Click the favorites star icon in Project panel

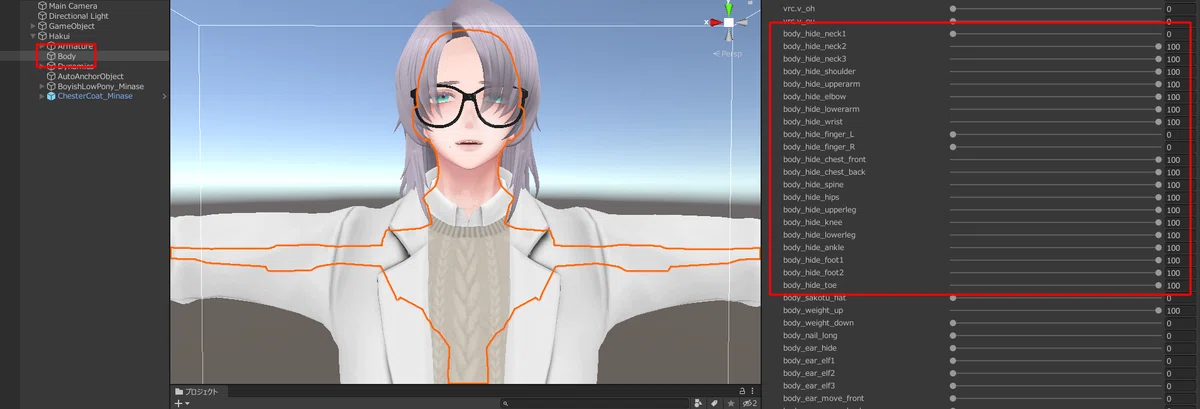coord(729,403)
